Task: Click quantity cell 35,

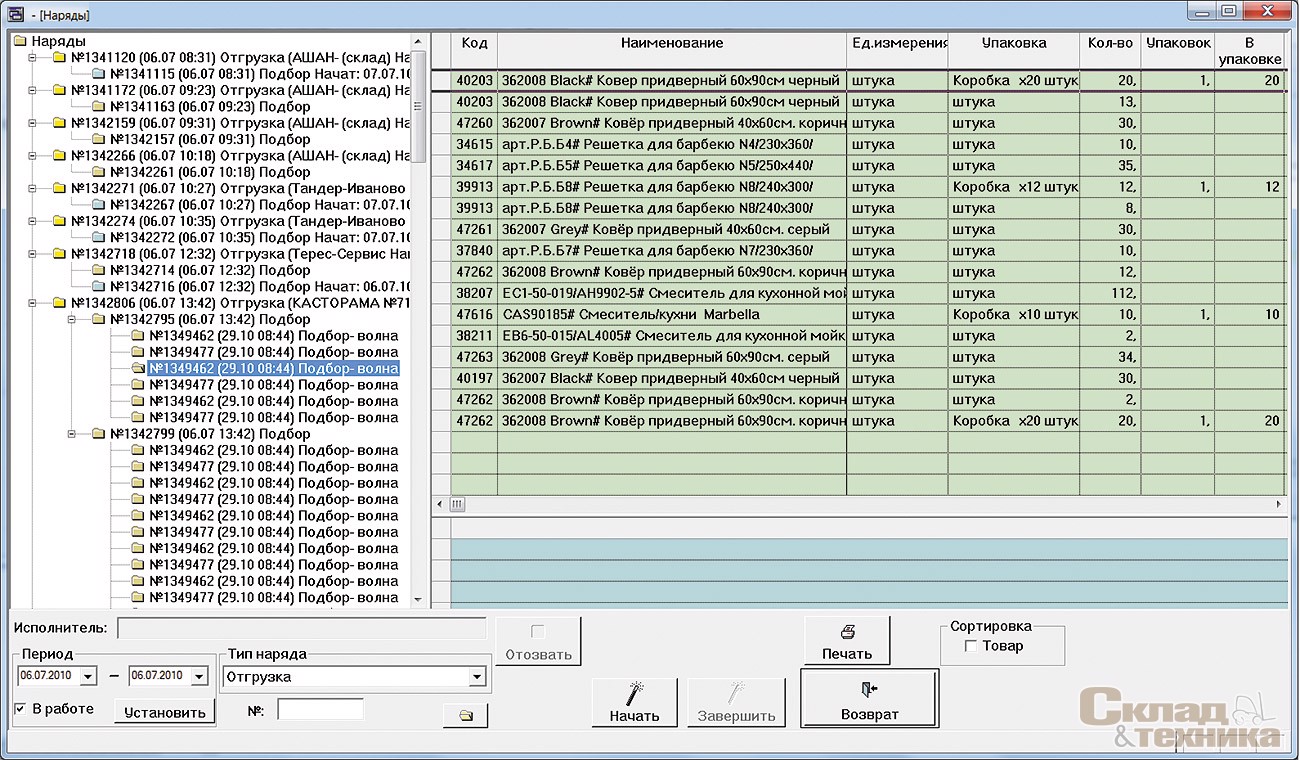Action: tap(1110, 166)
